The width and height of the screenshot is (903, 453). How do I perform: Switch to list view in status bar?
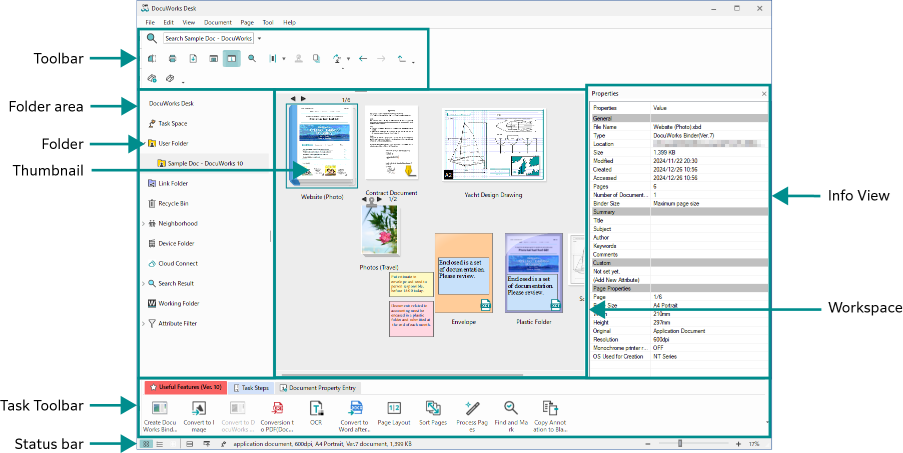click(159, 443)
